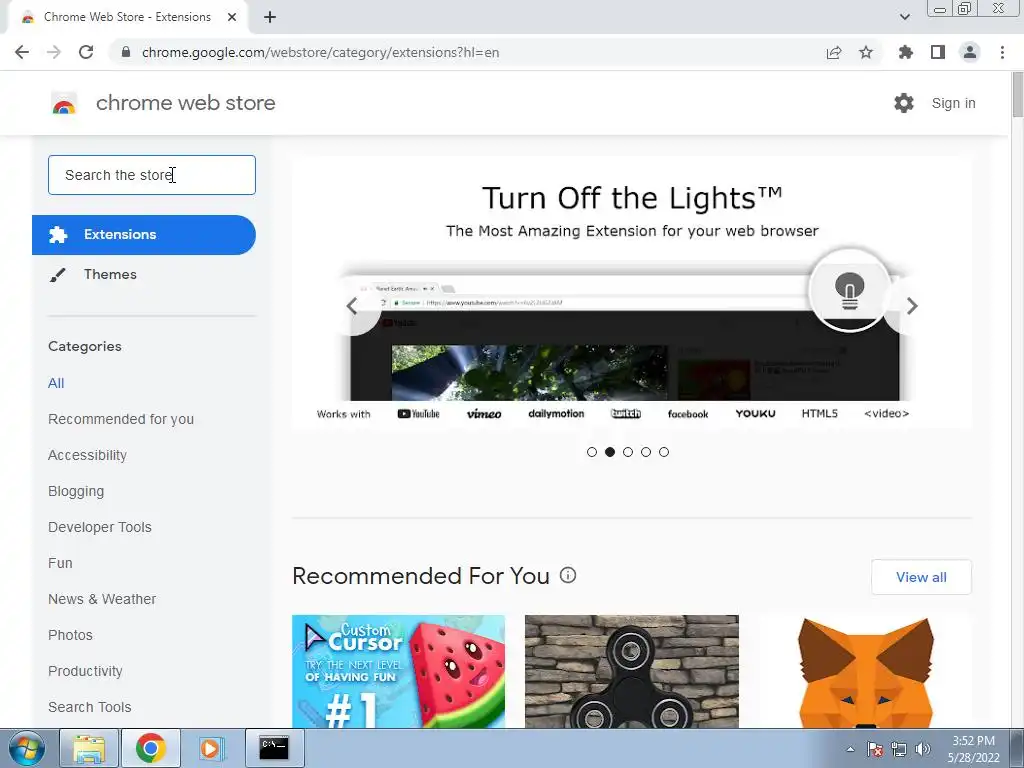Screen dimensions: 1024x768
Task: Open network tray icon
Action: (899, 749)
